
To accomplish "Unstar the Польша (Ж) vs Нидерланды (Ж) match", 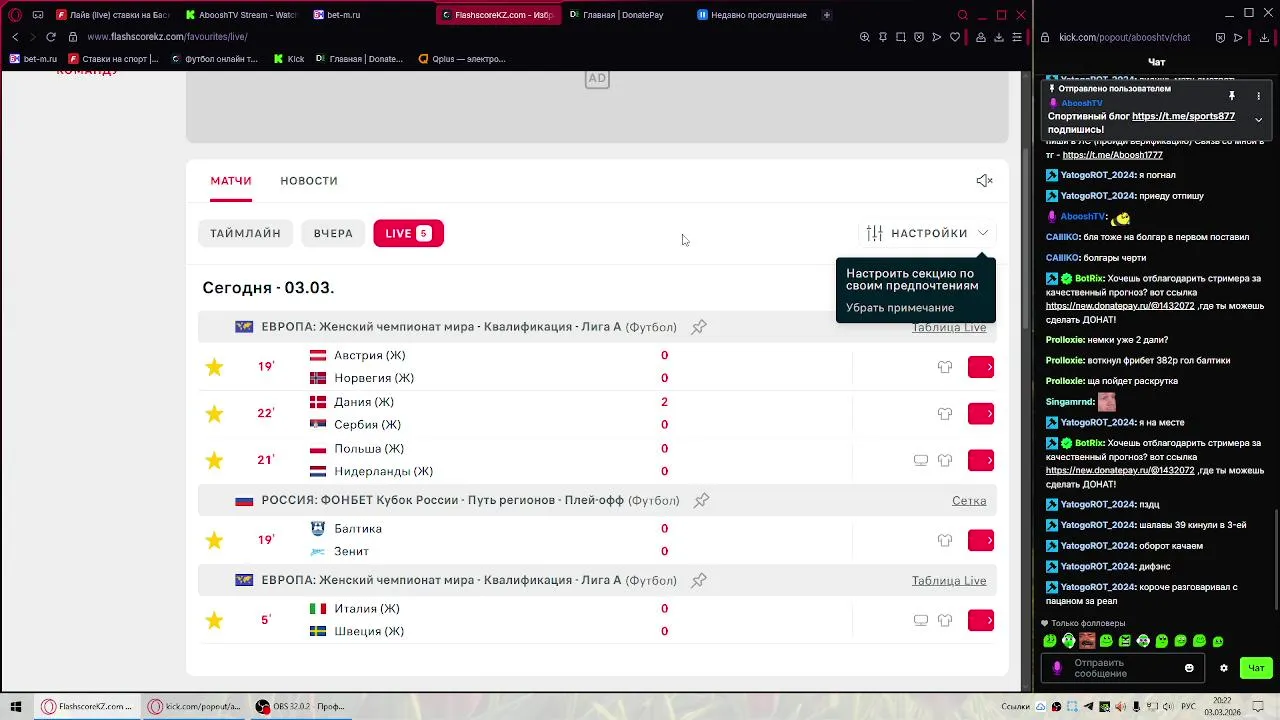I will [x=214, y=460].
